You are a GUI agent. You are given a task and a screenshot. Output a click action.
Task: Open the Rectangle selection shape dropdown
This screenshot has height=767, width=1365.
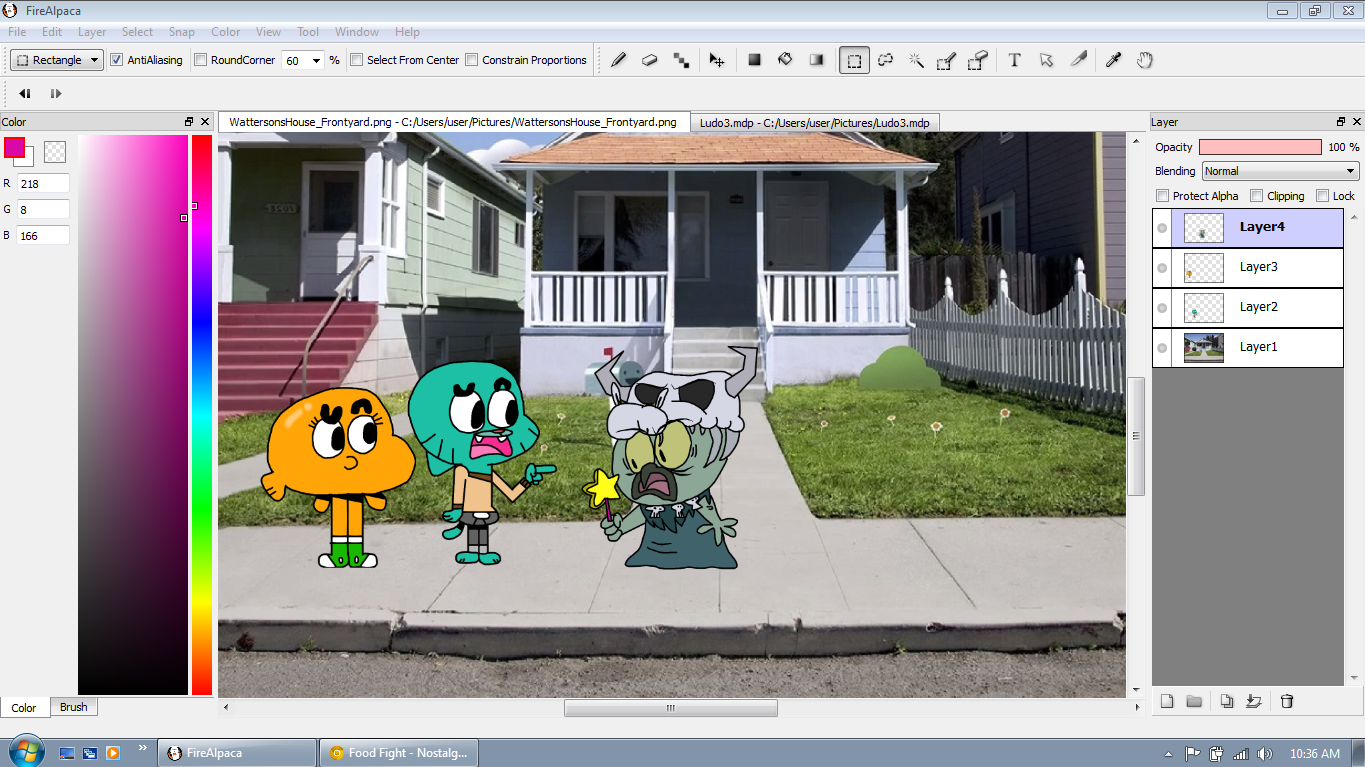(x=57, y=60)
